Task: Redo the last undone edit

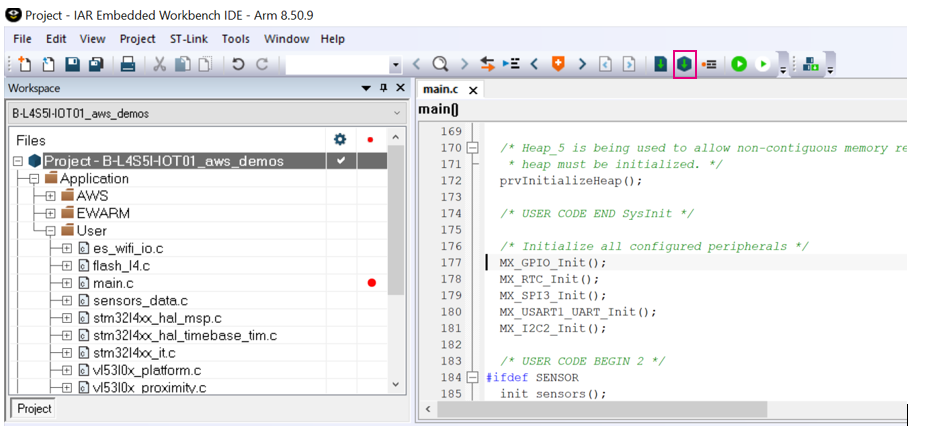Action: tap(262, 64)
